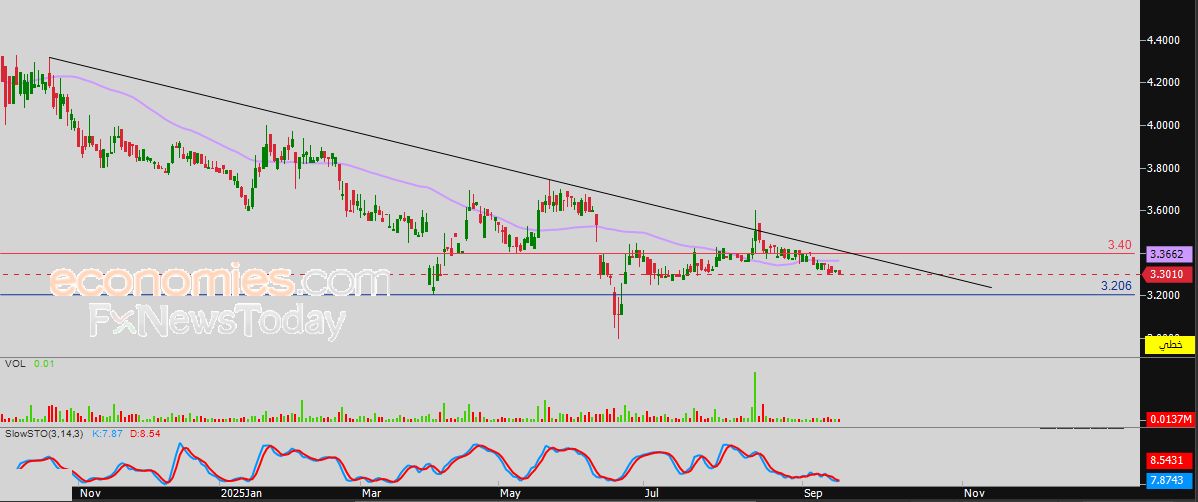Click the yellow خطي scale label
This screenshot has width=1198, height=502.
pos(1169,344)
